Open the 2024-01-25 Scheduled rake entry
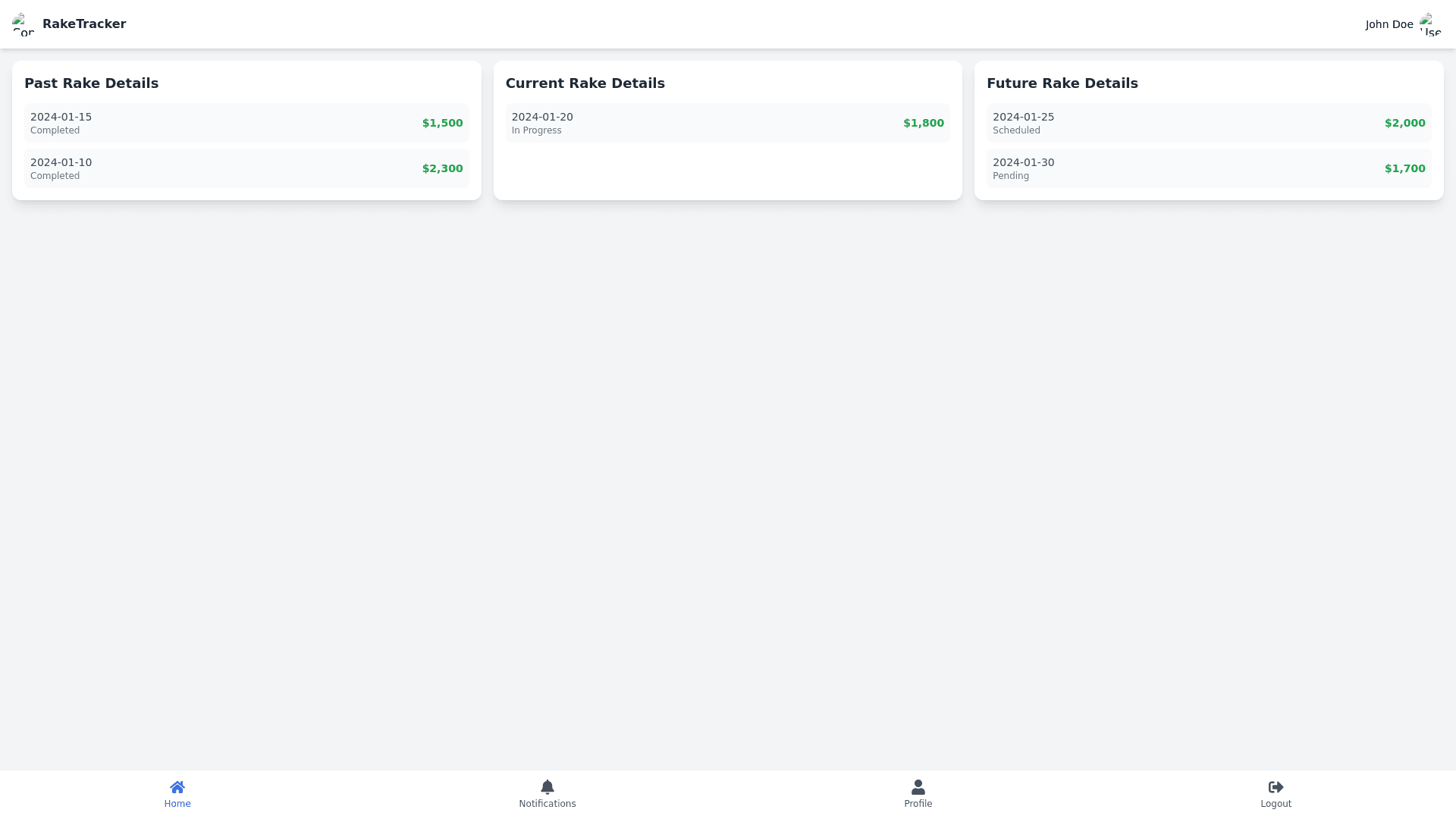The image size is (1456, 819). coord(1209,123)
